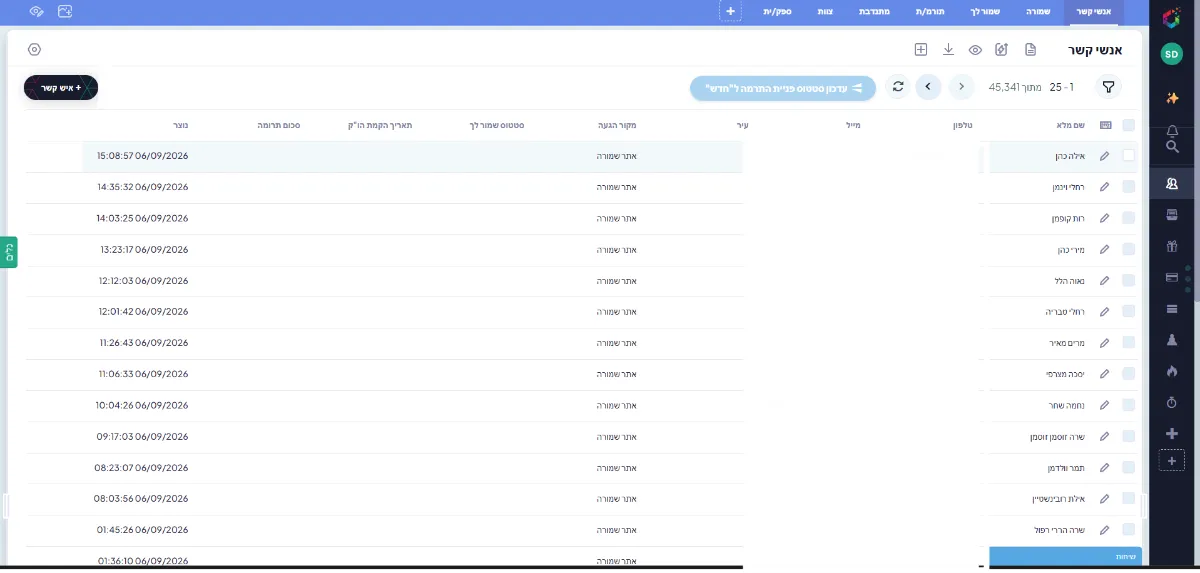1200x573 pixels.
Task: Toggle the select-all checkbox in the table header
Action: pos(1129,125)
